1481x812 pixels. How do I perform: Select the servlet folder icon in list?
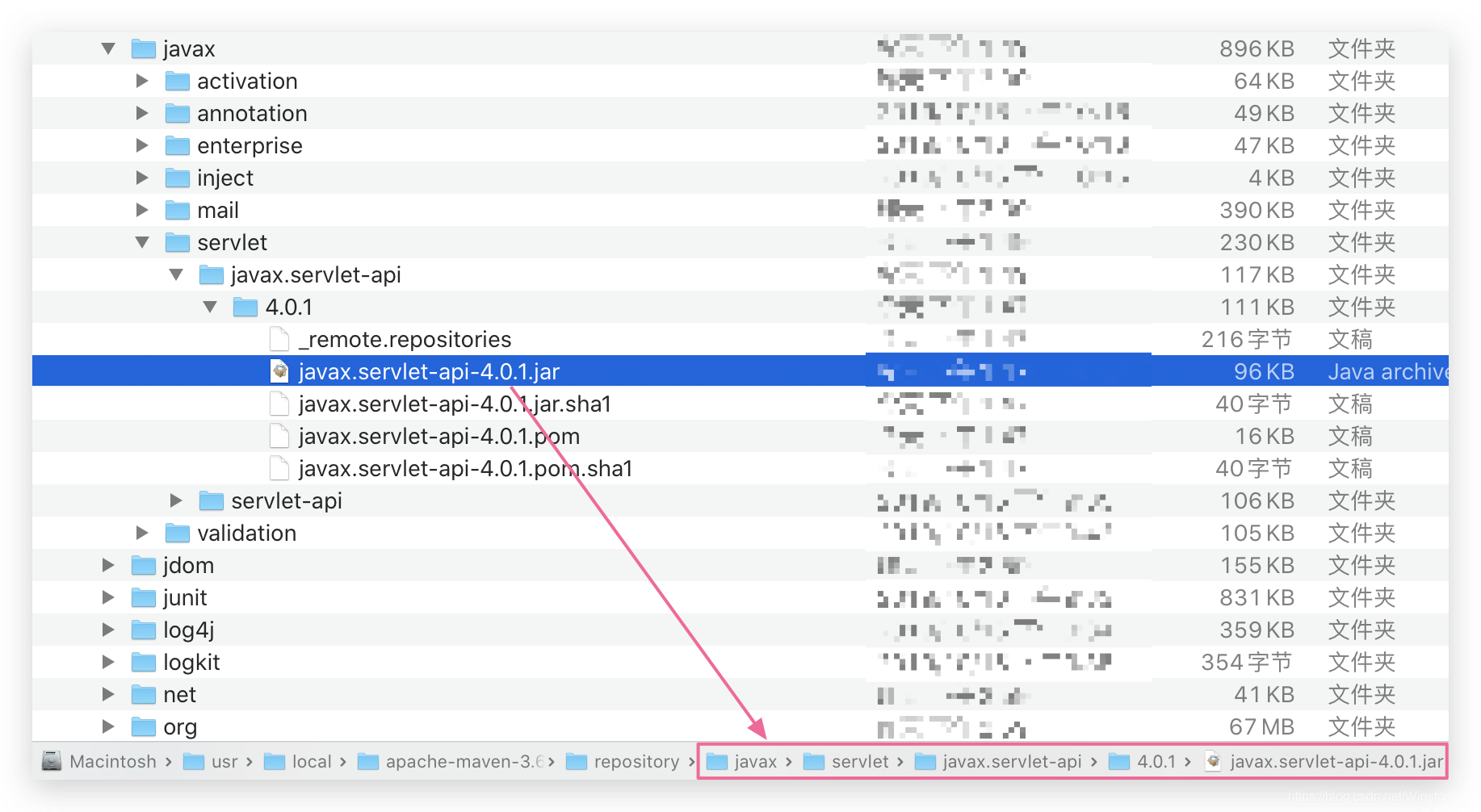coord(178,242)
